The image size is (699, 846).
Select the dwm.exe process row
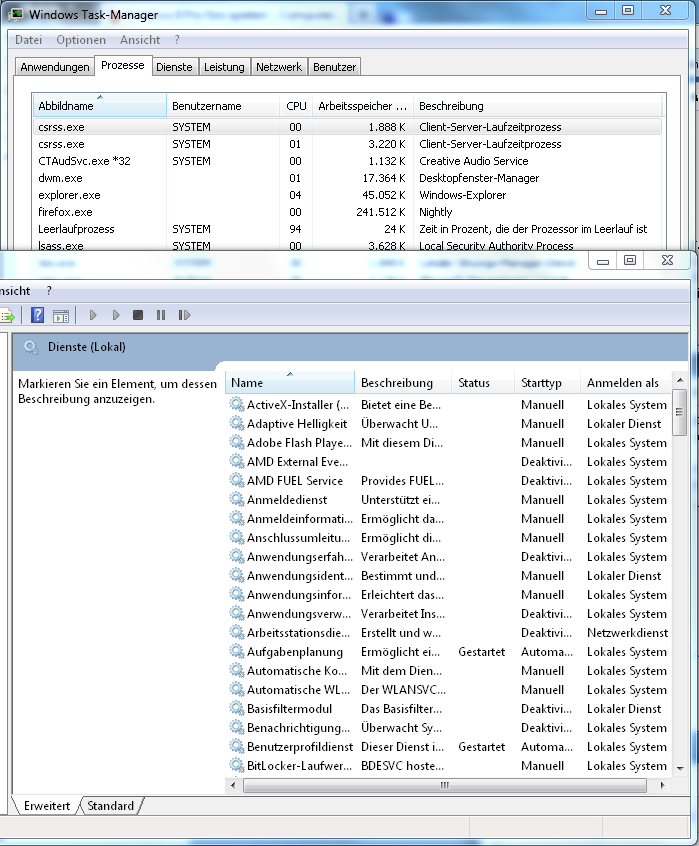[x=346, y=178]
